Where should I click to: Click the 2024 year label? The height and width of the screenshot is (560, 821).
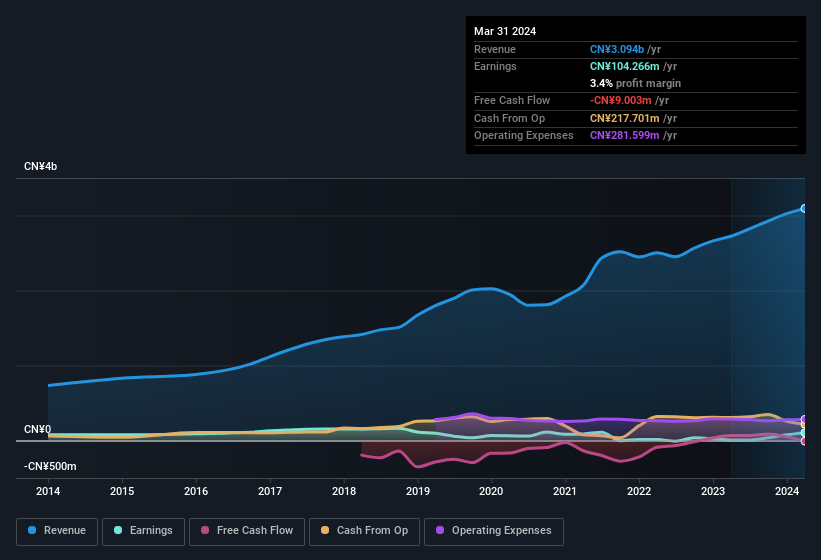(786, 491)
